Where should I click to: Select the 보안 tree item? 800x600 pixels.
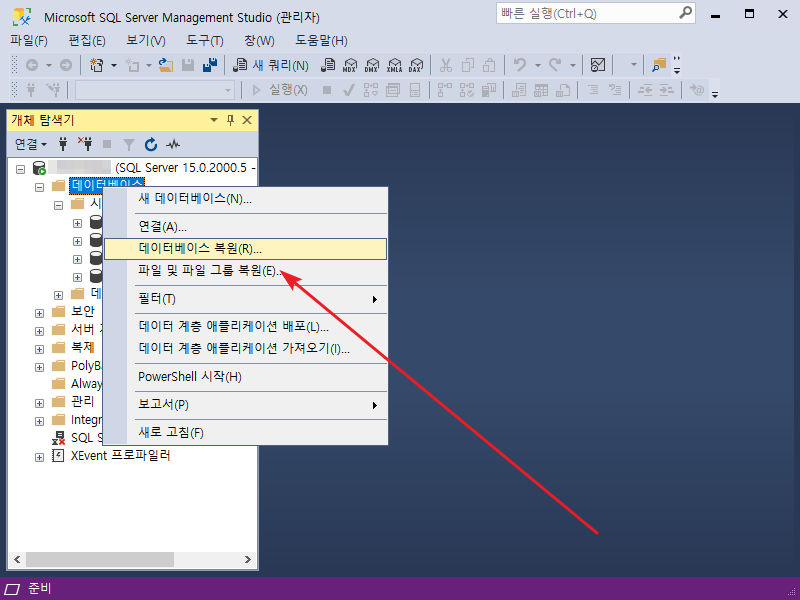coord(83,311)
